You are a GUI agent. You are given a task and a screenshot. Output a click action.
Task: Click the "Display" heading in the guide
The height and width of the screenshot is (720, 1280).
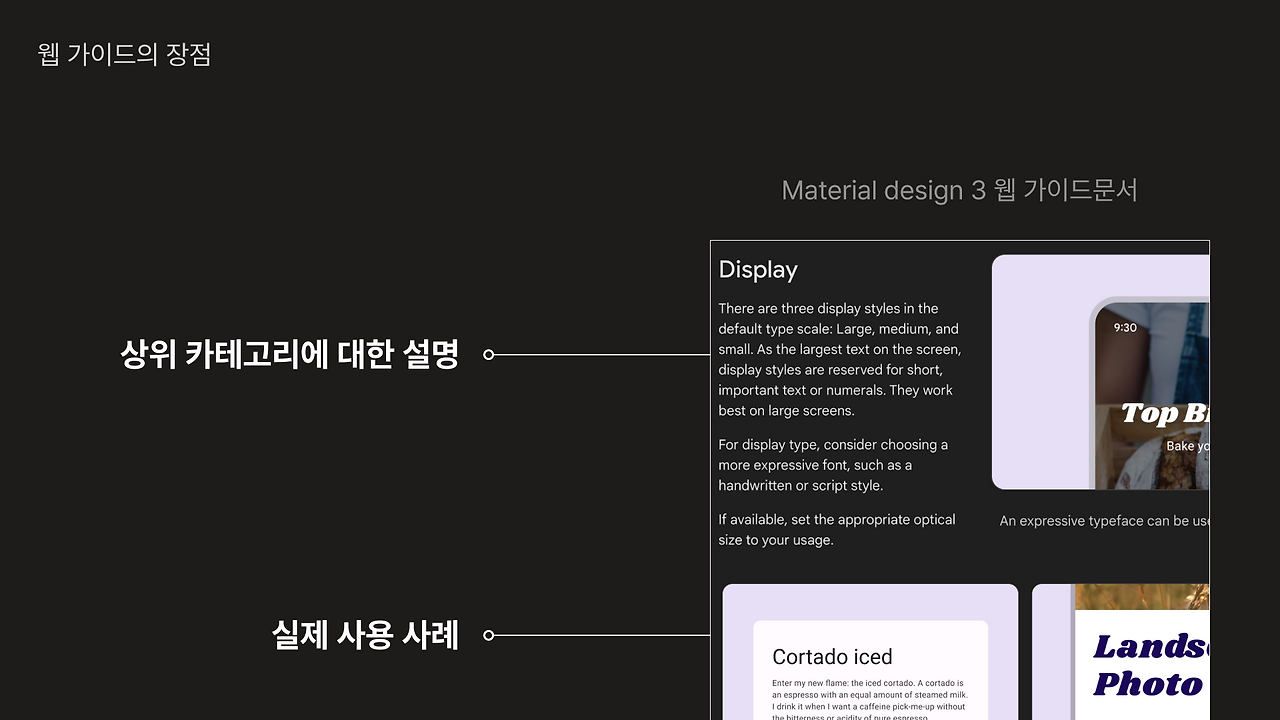(x=758, y=270)
